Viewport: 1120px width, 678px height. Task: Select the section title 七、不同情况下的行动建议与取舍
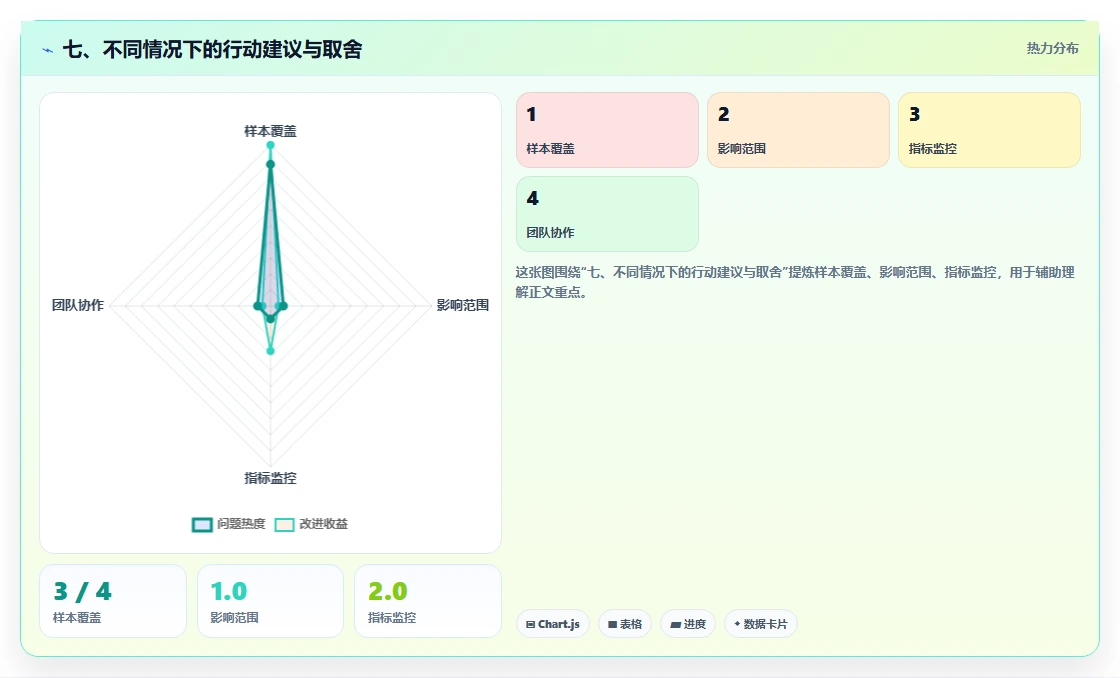(x=213, y=49)
